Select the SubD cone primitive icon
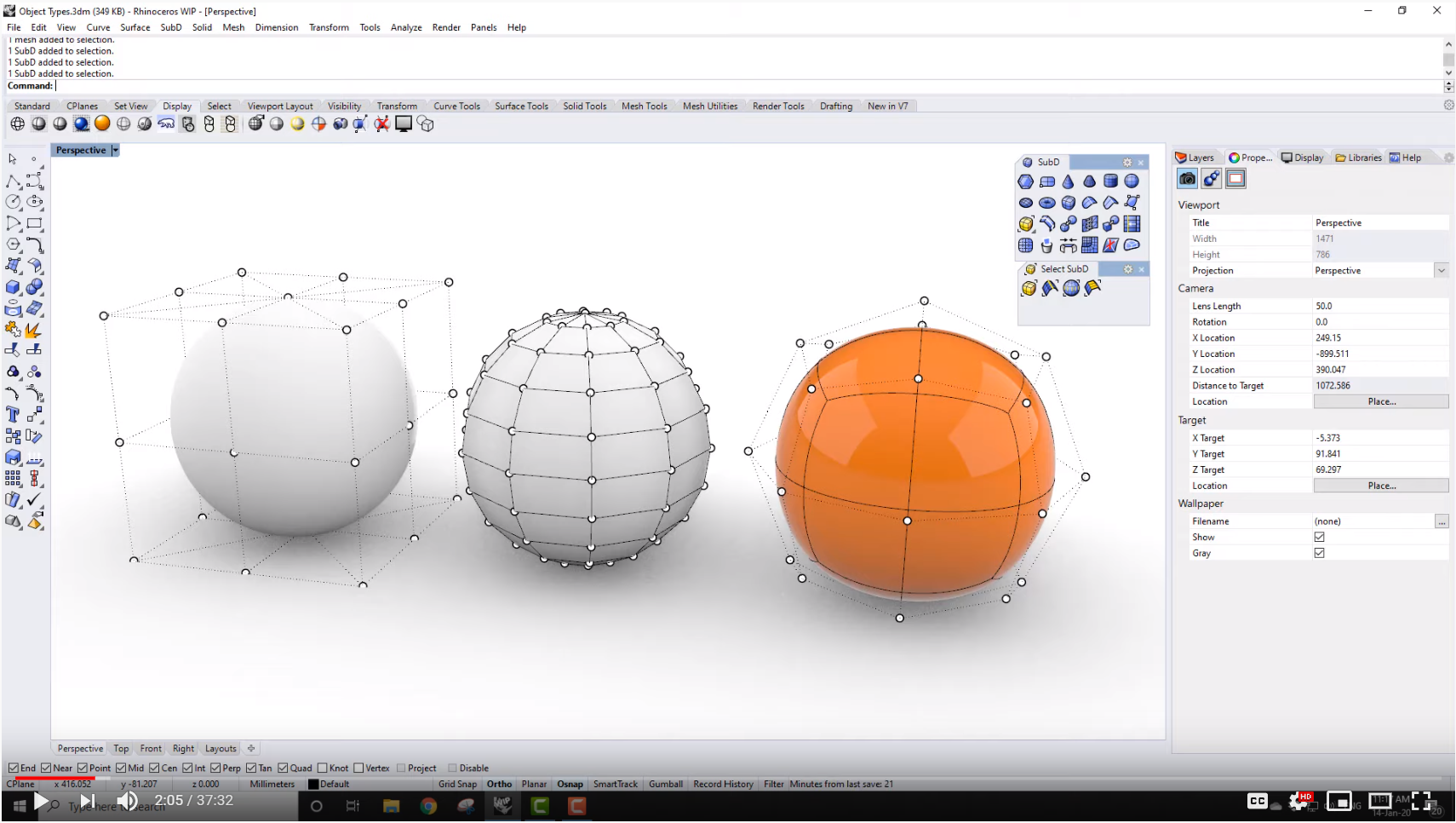Image resolution: width=1456 pixels, height=823 pixels. [x=1068, y=181]
